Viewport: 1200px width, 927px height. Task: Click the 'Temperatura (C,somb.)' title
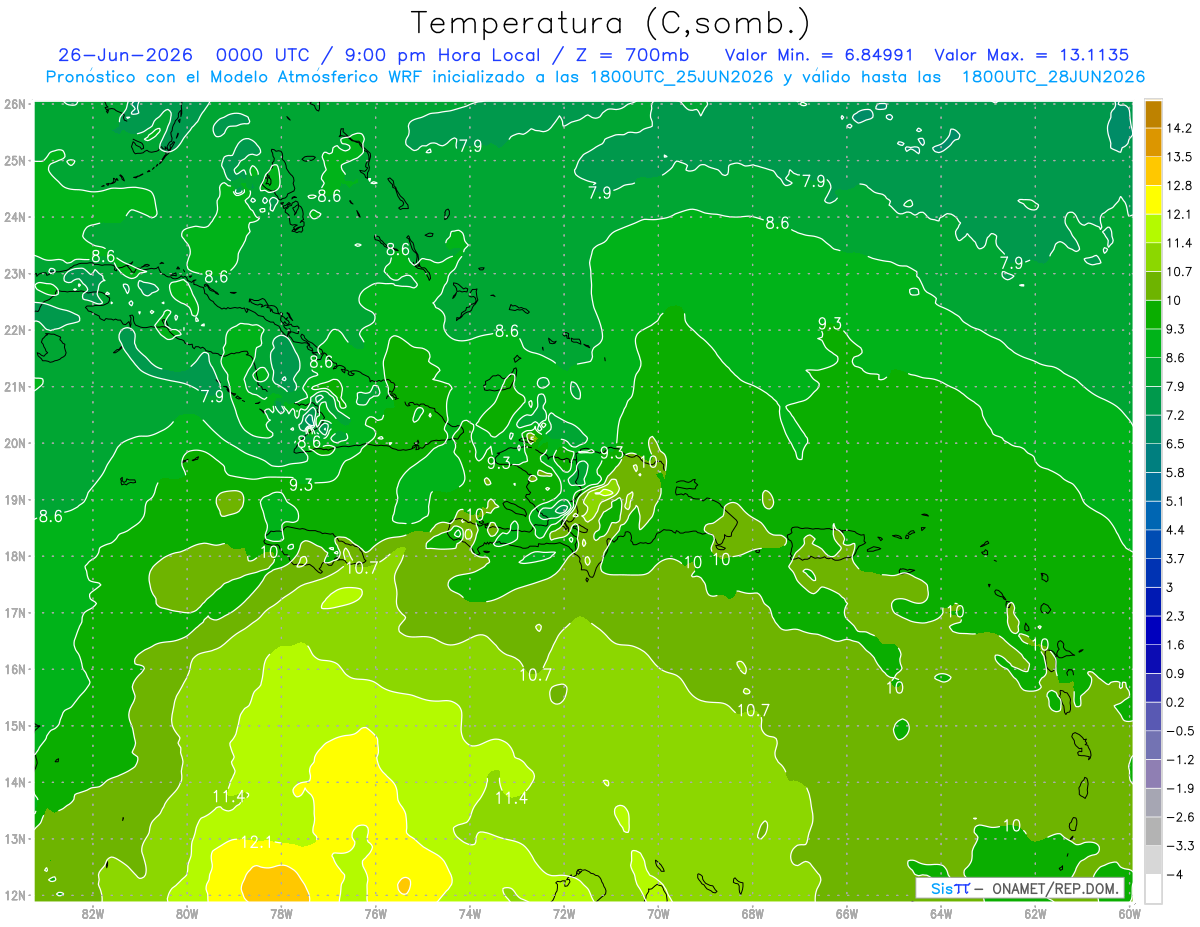tap(610, 23)
